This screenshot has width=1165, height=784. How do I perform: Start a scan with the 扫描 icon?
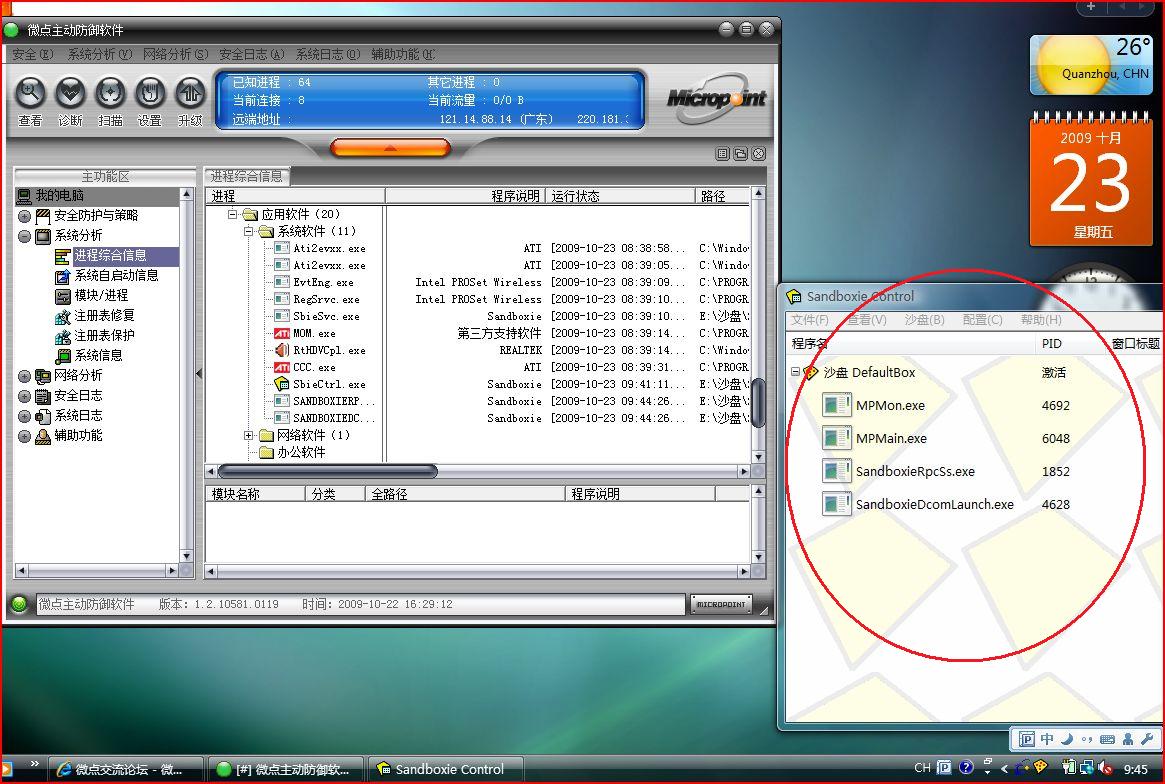click(x=110, y=94)
